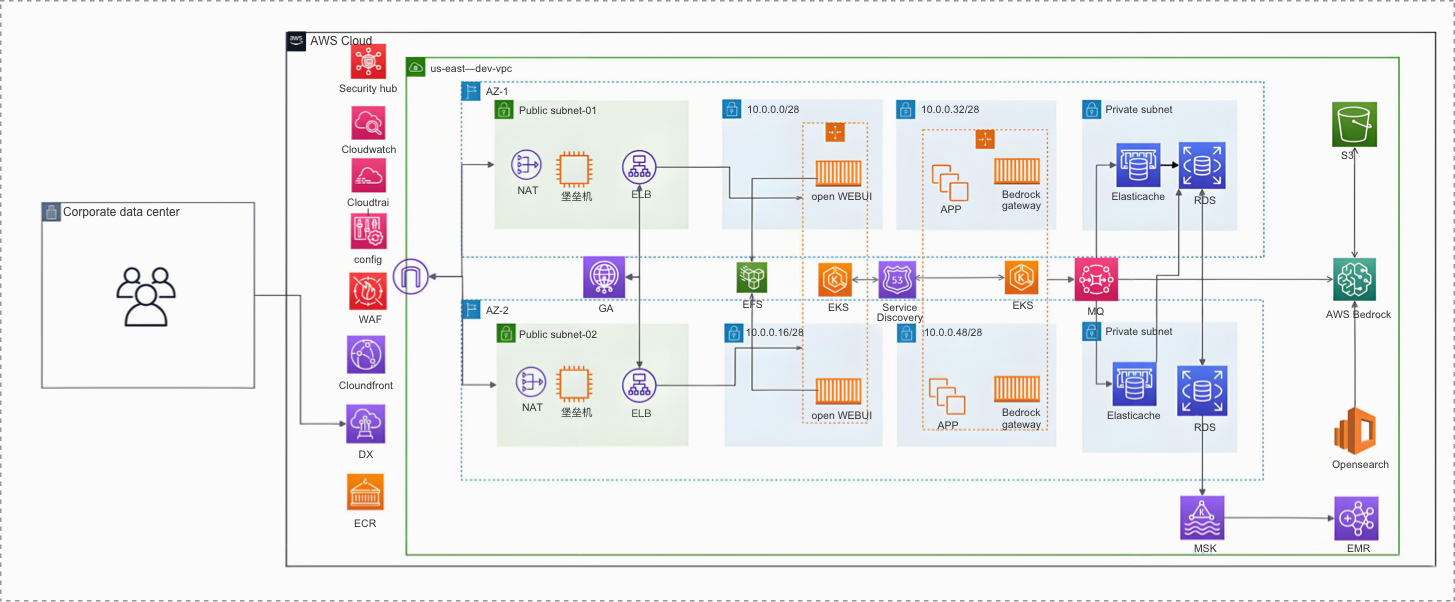Select the Cloudwatch service icon

[x=368, y=123]
